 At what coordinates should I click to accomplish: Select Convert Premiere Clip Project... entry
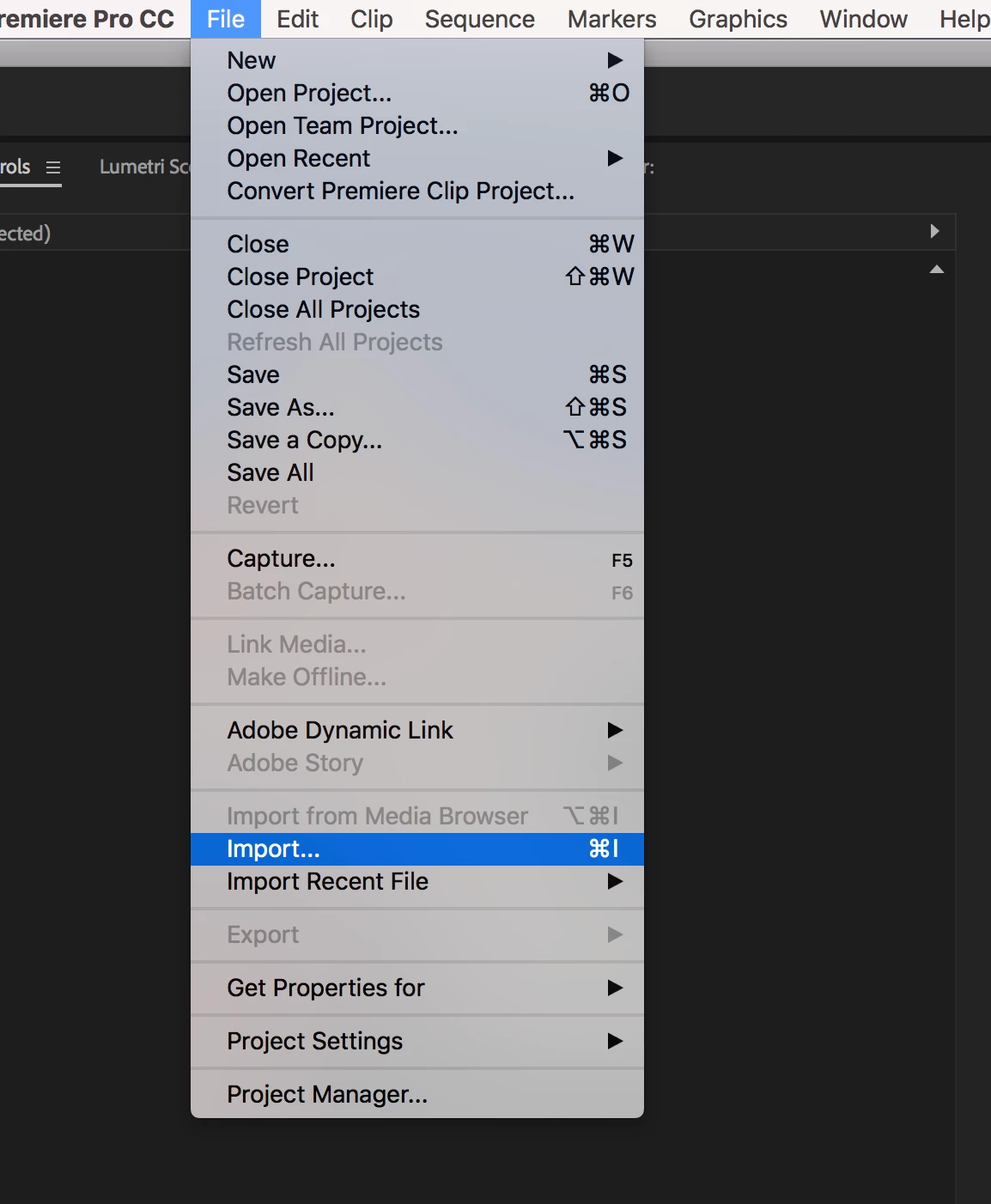(x=400, y=191)
